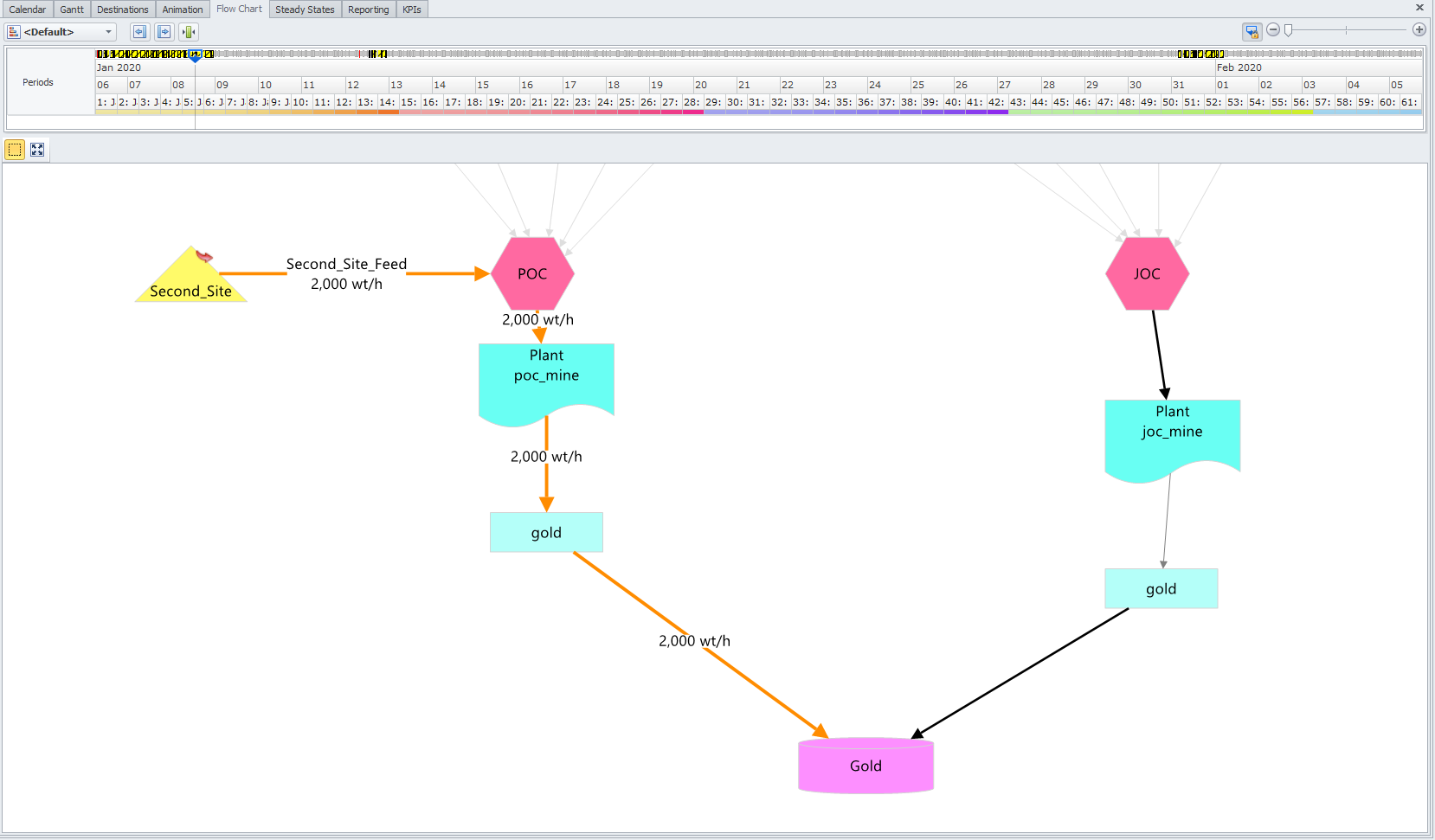Toggle the lock time marker button
This screenshot has height=840, width=1435.
(x=1252, y=31)
